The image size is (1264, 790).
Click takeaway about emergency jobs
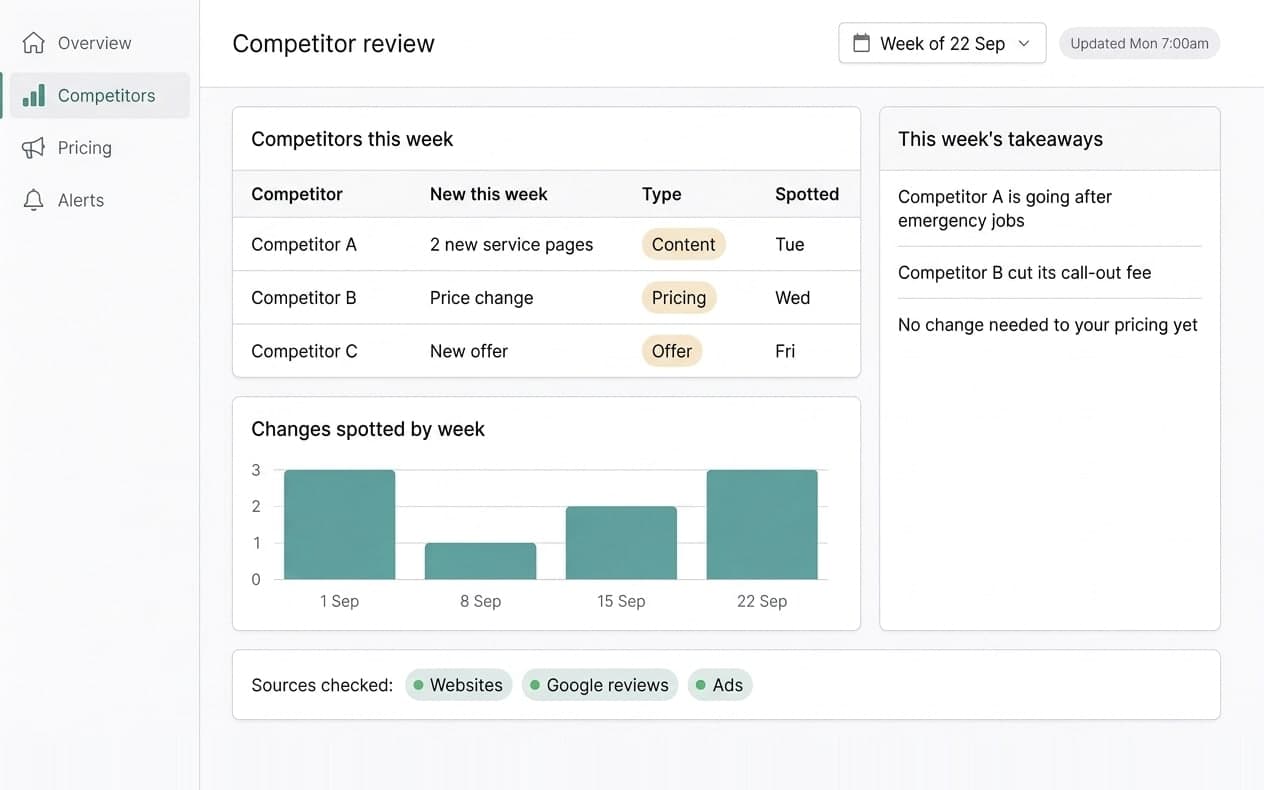pos(1005,209)
